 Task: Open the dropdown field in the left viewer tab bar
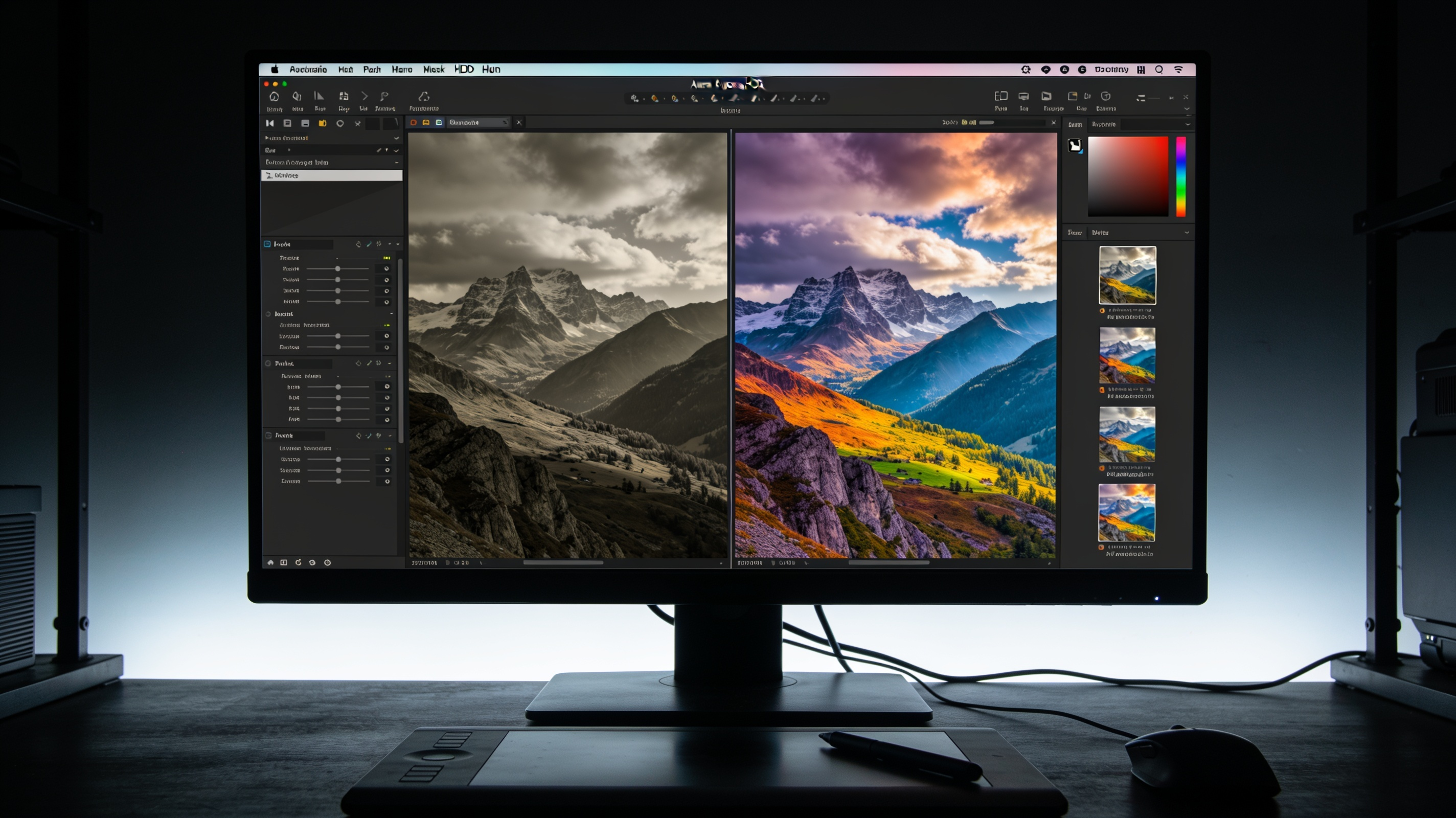tap(478, 122)
